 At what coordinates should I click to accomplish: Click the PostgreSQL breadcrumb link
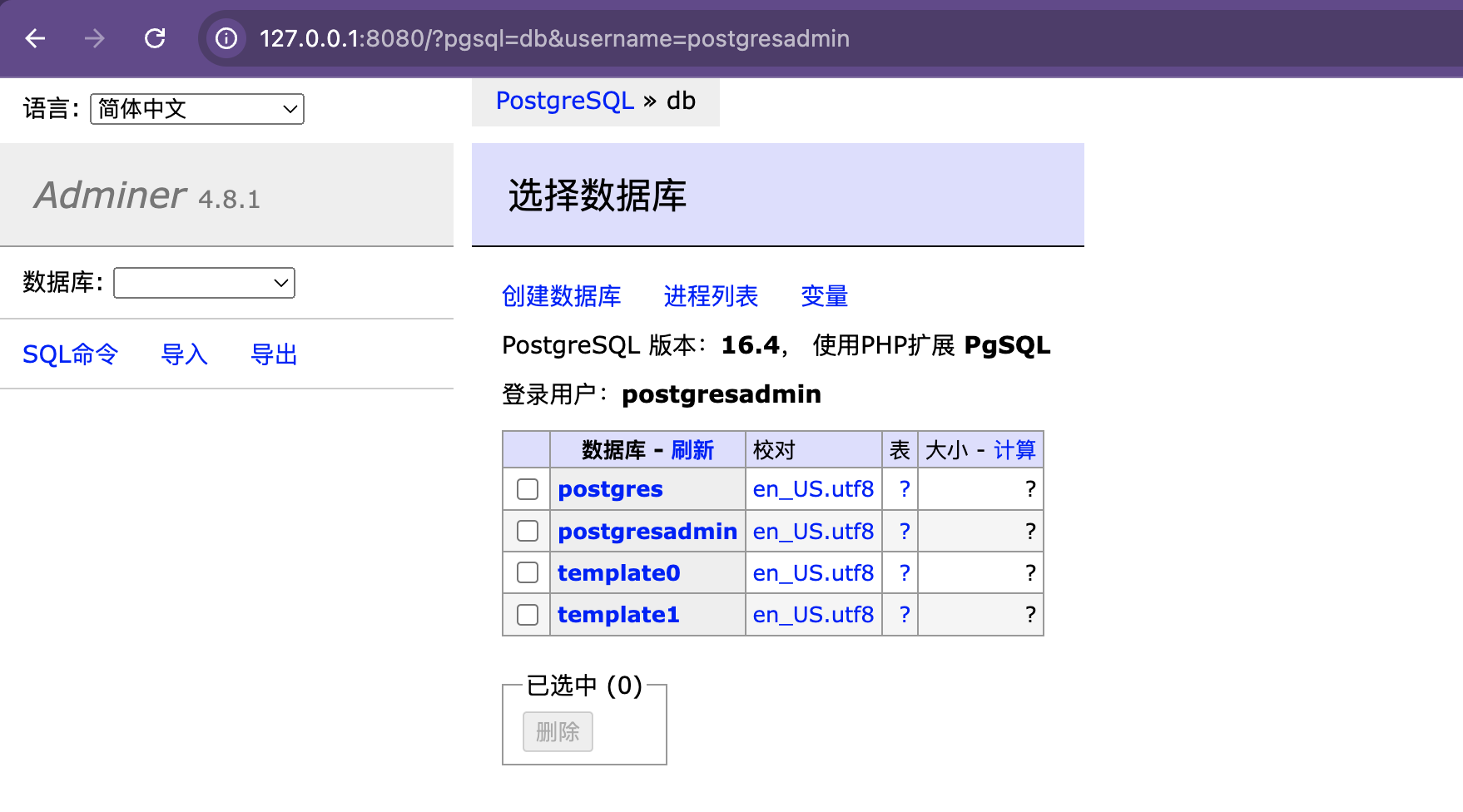(564, 101)
